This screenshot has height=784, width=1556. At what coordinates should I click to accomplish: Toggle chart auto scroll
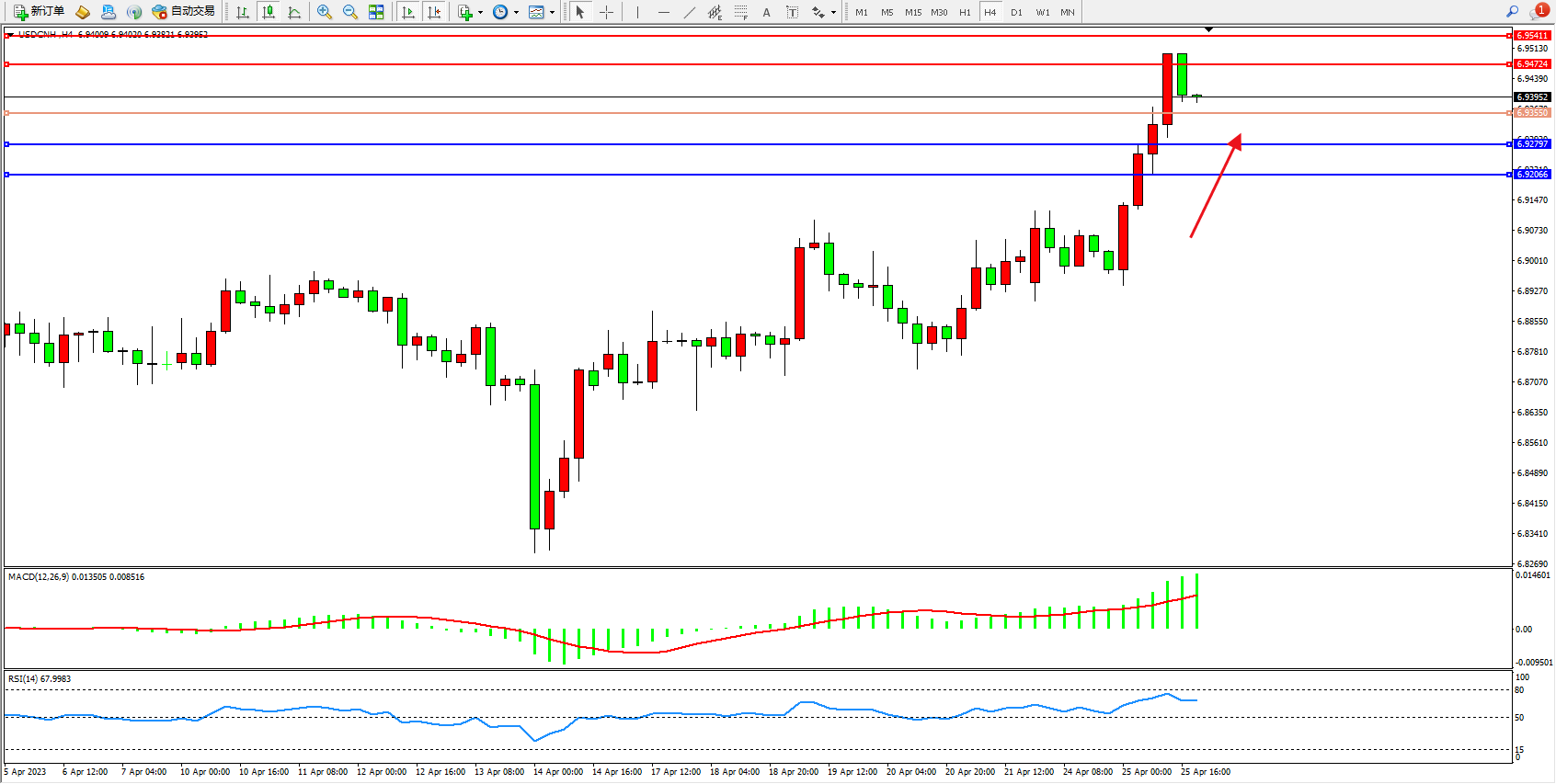[x=408, y=12]
